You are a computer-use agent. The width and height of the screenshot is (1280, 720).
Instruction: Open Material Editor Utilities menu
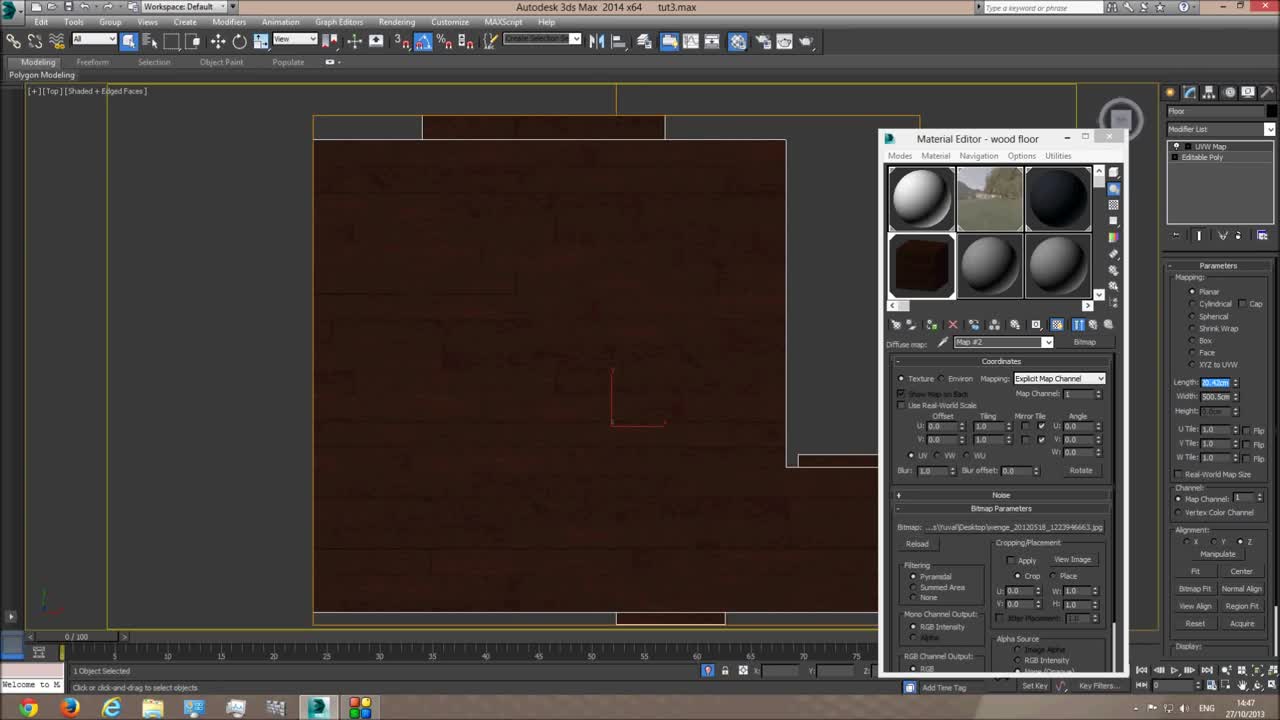[x=1058, y=156]
